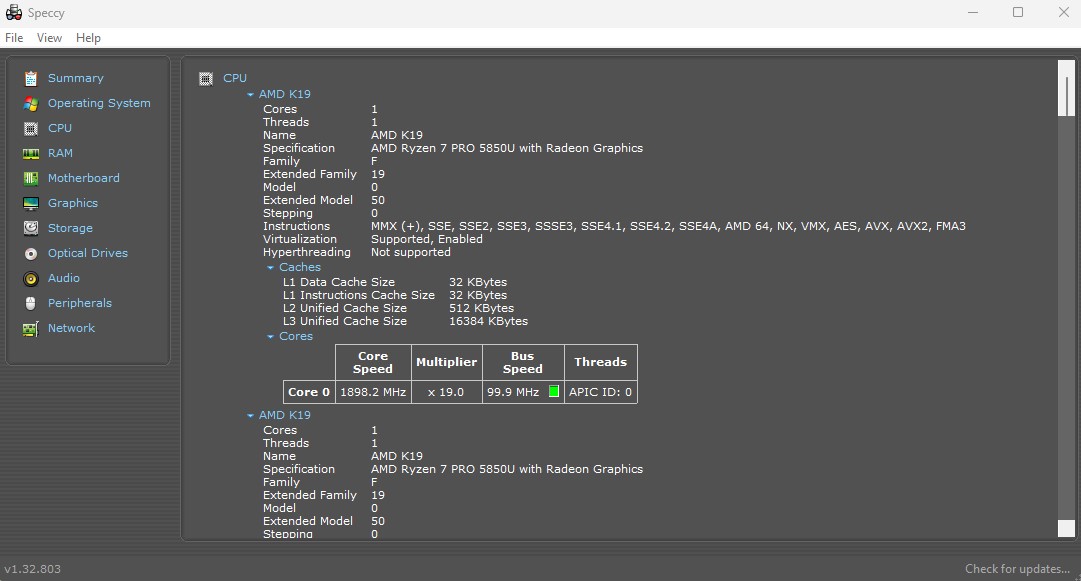
Task: Click Check for updates link
Action: 1018,569
